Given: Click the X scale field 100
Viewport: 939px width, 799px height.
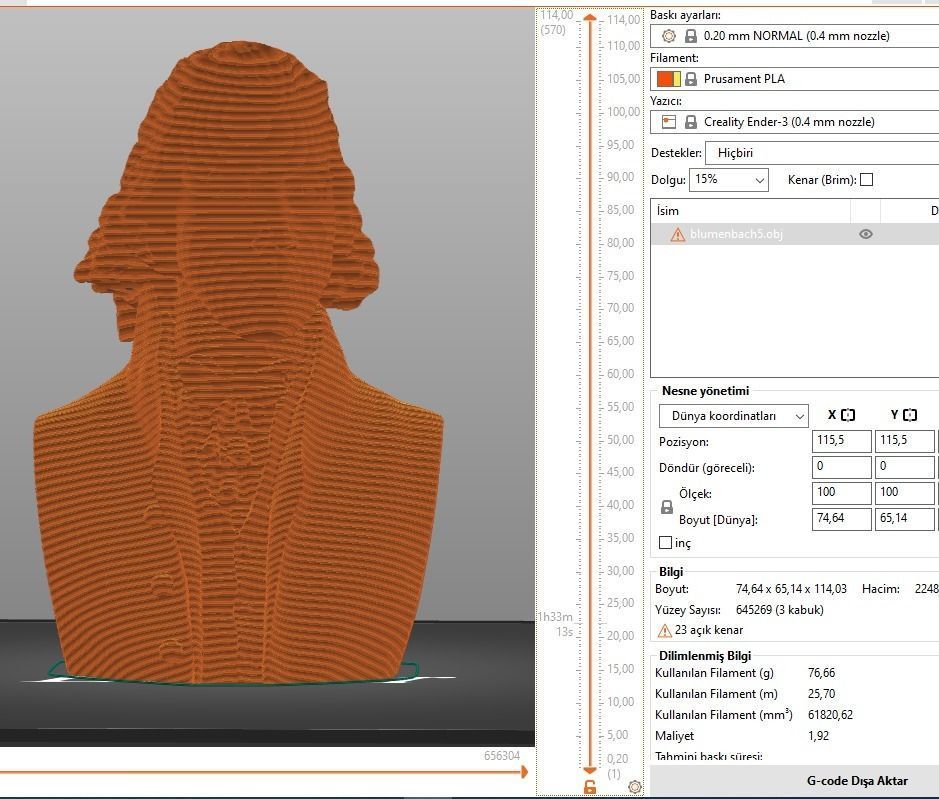Looking at the screenshot, I should (x=841, y=493).
